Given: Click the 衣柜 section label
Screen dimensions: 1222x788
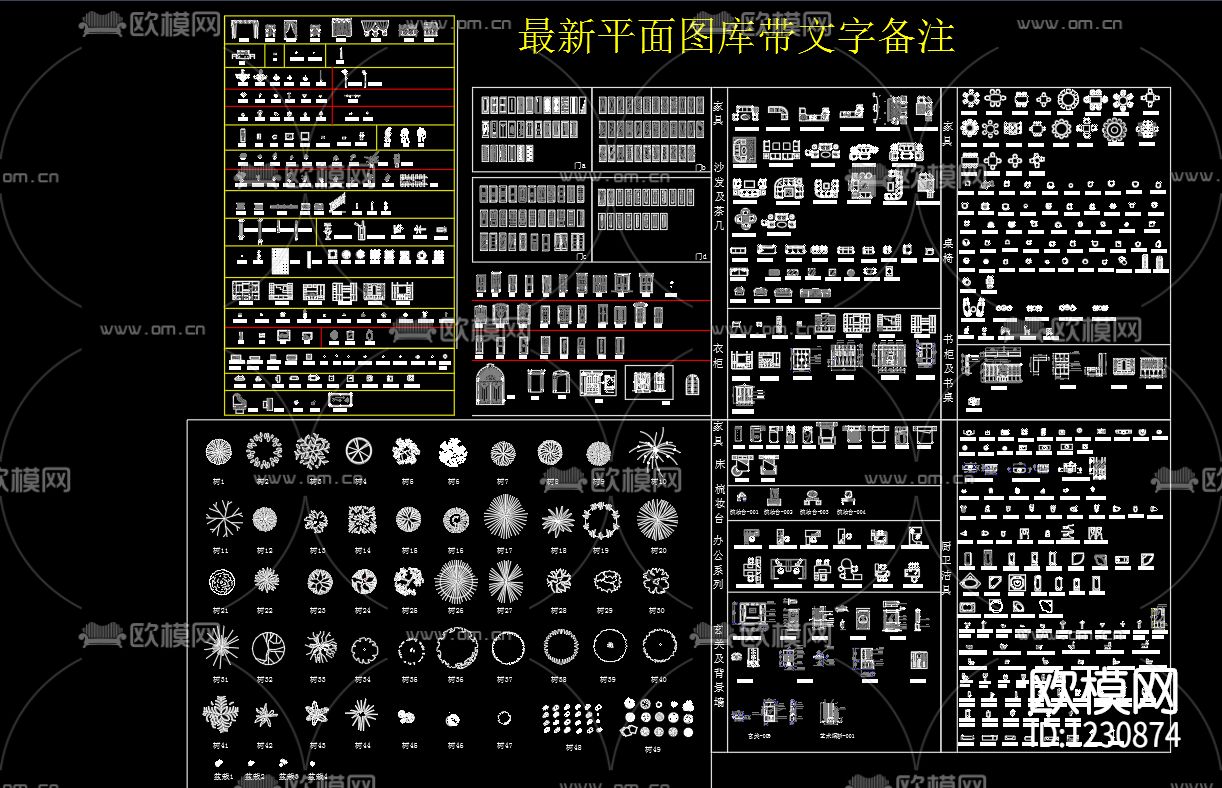Looking at the screenshot, I should coord(719,356).
